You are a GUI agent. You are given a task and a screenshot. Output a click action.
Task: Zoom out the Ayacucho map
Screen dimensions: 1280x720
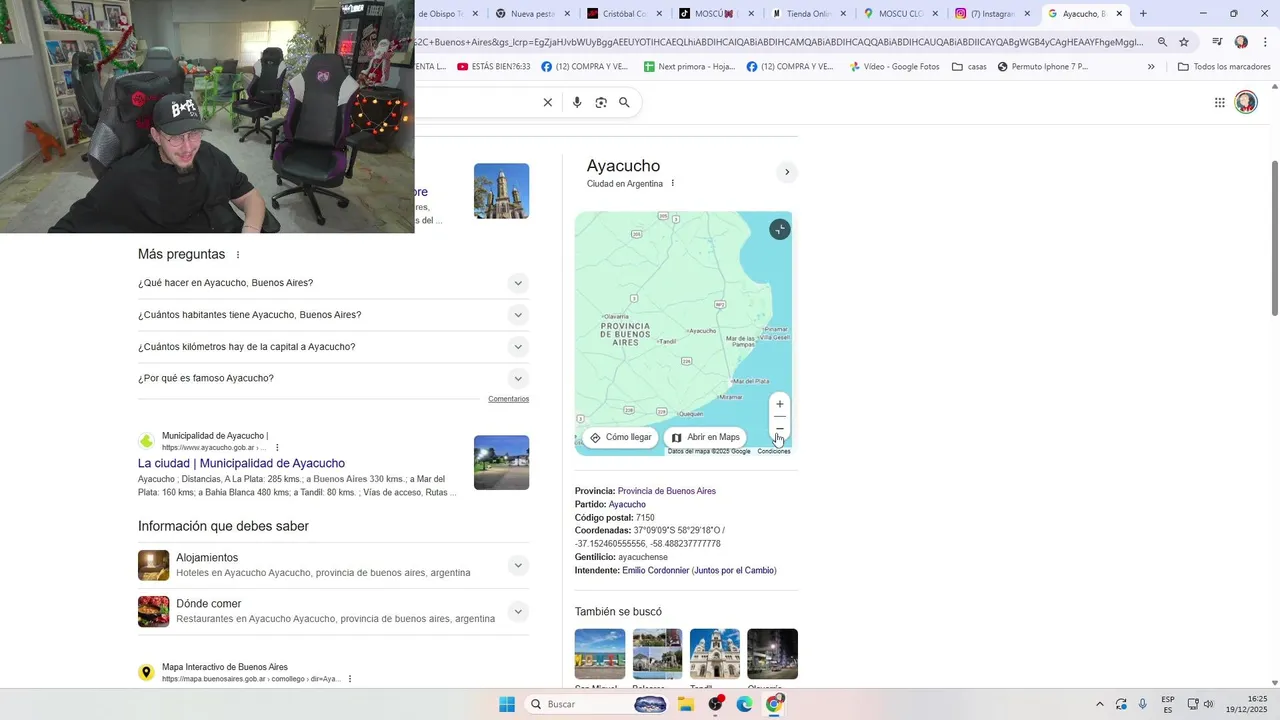(x=780, y=429)
